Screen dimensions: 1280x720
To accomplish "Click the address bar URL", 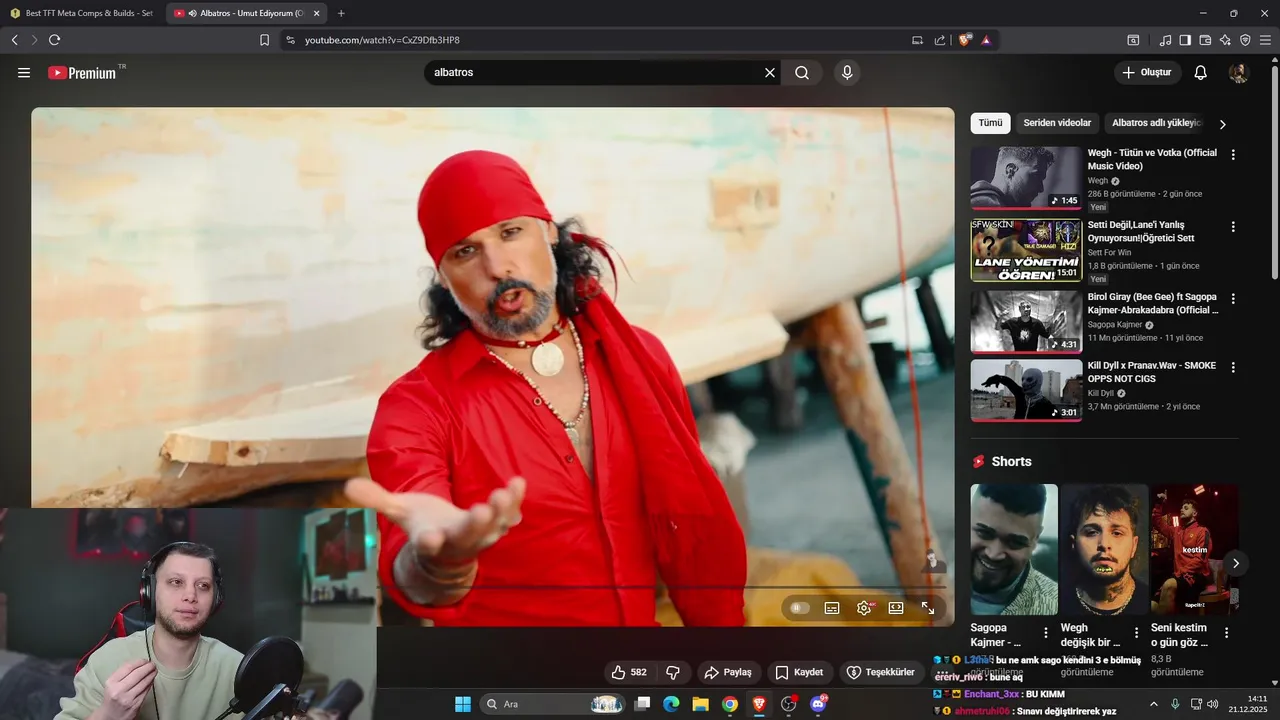I will pyautogui.click(x=382, y=40).
